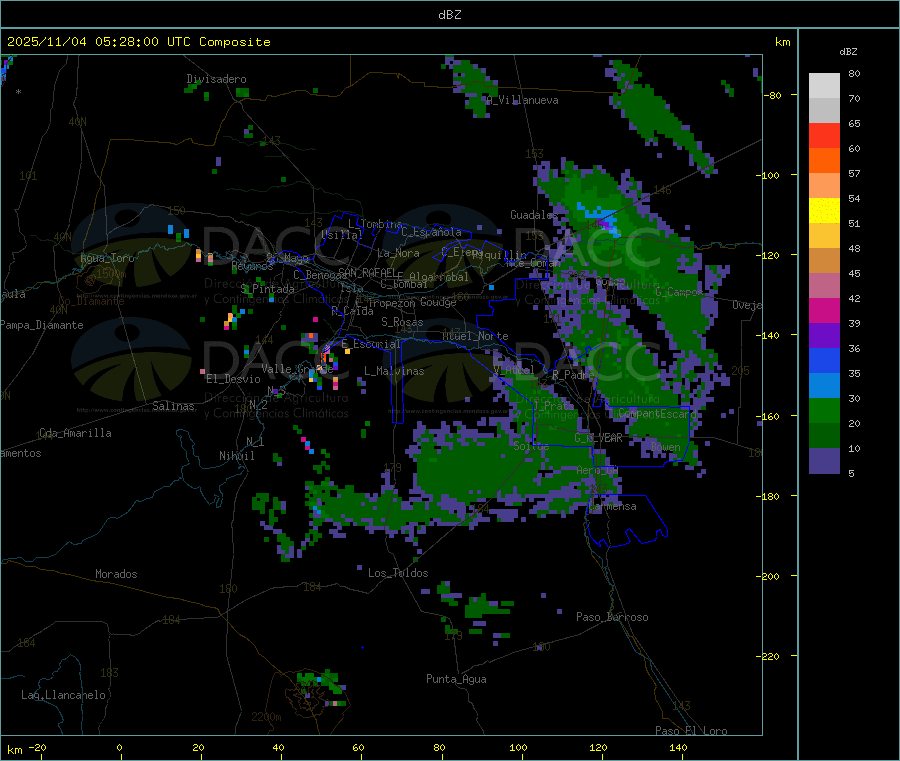The width and height of the screenshot is (900, 761).
Task: Click the slate 5–10 dBZ legend swatch
Action: click(x=824, y=461)
